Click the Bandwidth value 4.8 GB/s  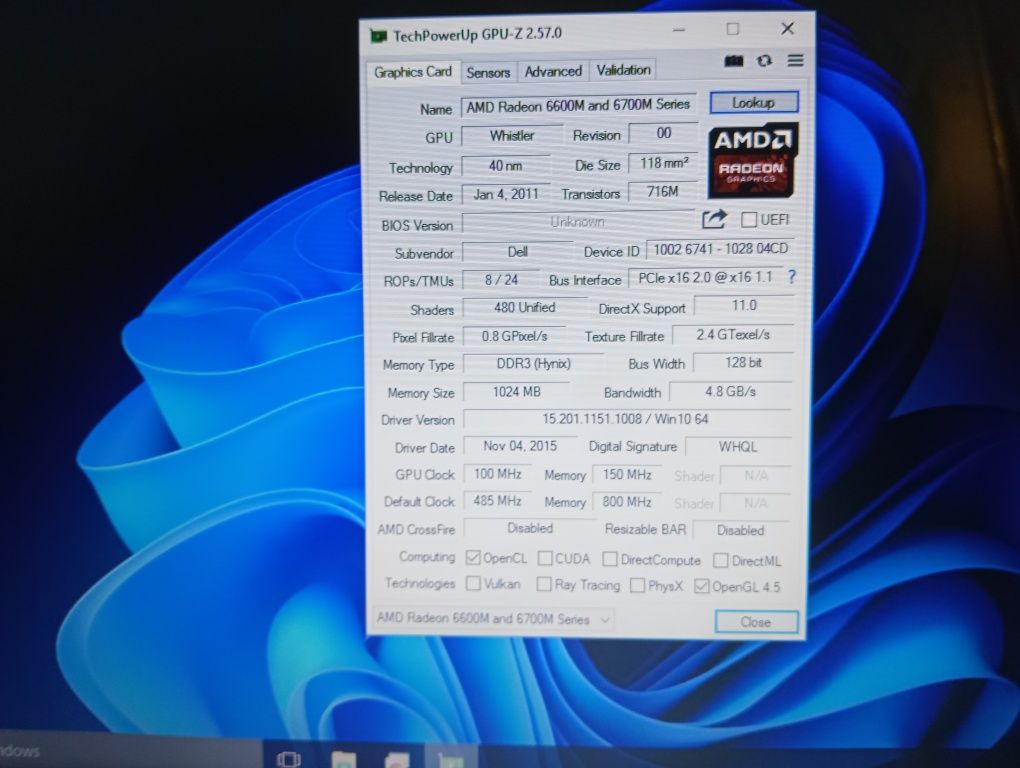(731, 391)
